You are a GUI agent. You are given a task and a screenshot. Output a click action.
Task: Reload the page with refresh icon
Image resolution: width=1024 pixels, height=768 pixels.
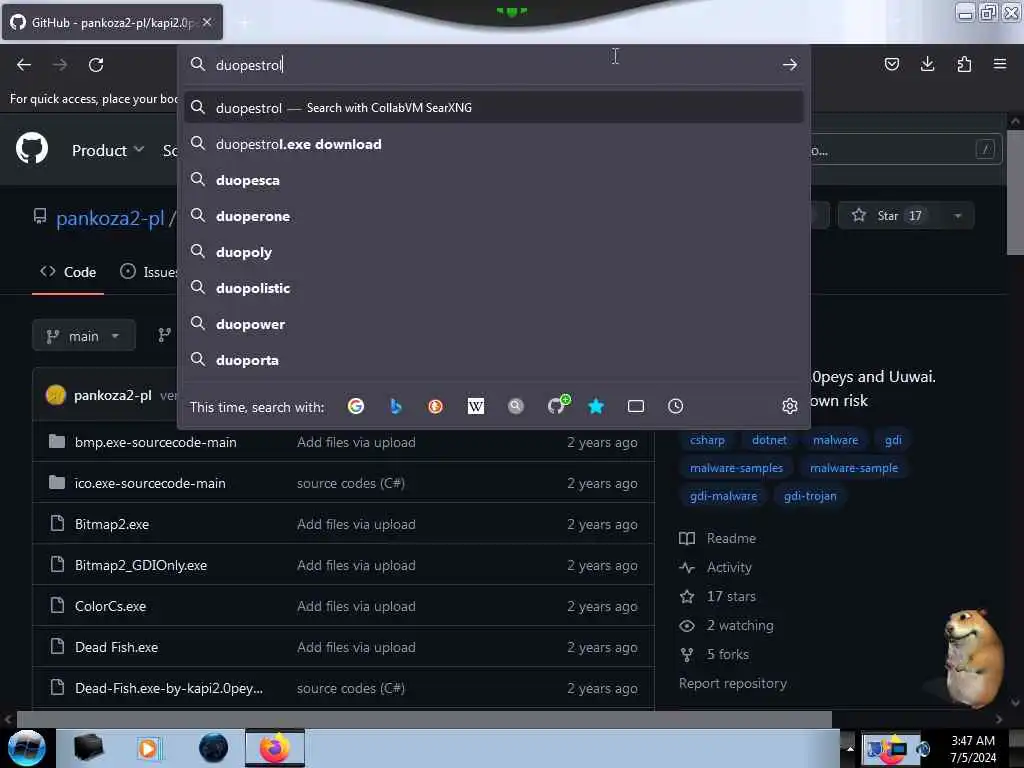point(96,65)
